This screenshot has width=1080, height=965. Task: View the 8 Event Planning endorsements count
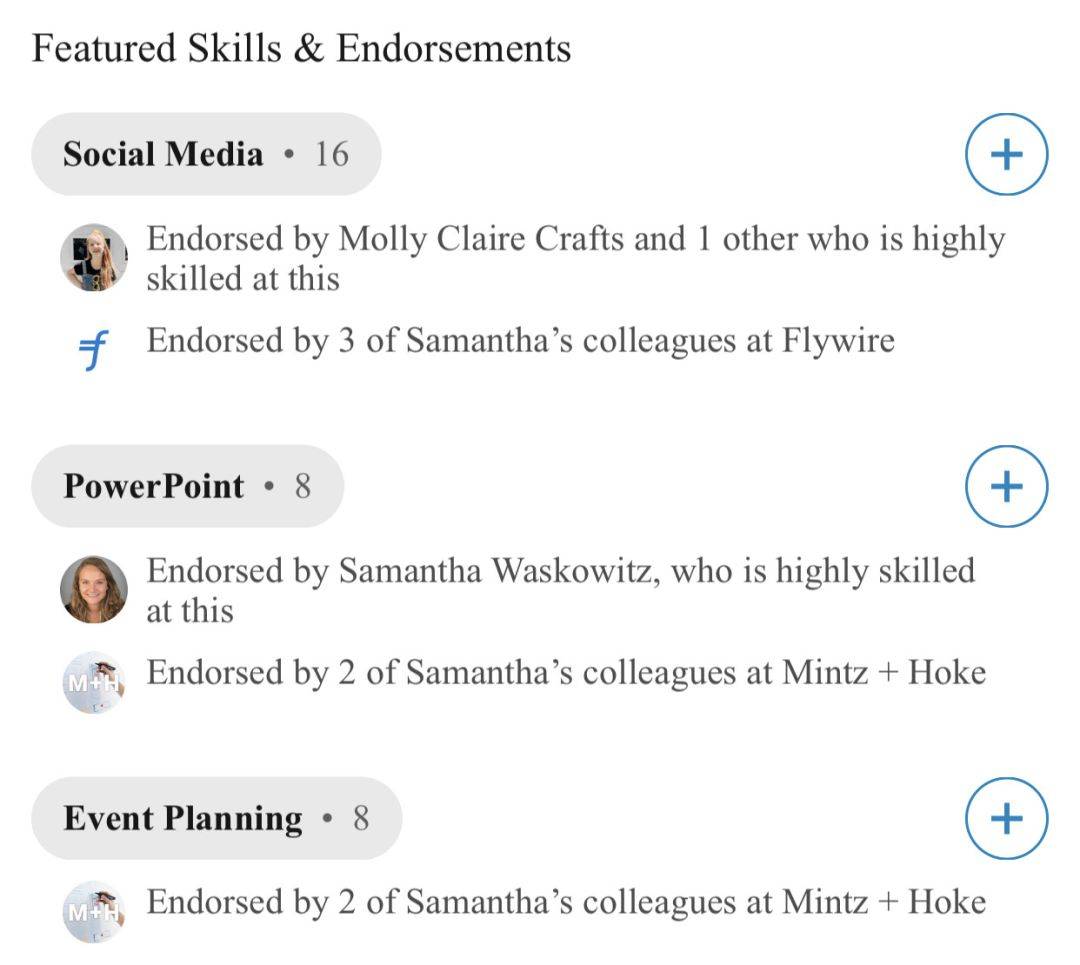coord(361,818)
